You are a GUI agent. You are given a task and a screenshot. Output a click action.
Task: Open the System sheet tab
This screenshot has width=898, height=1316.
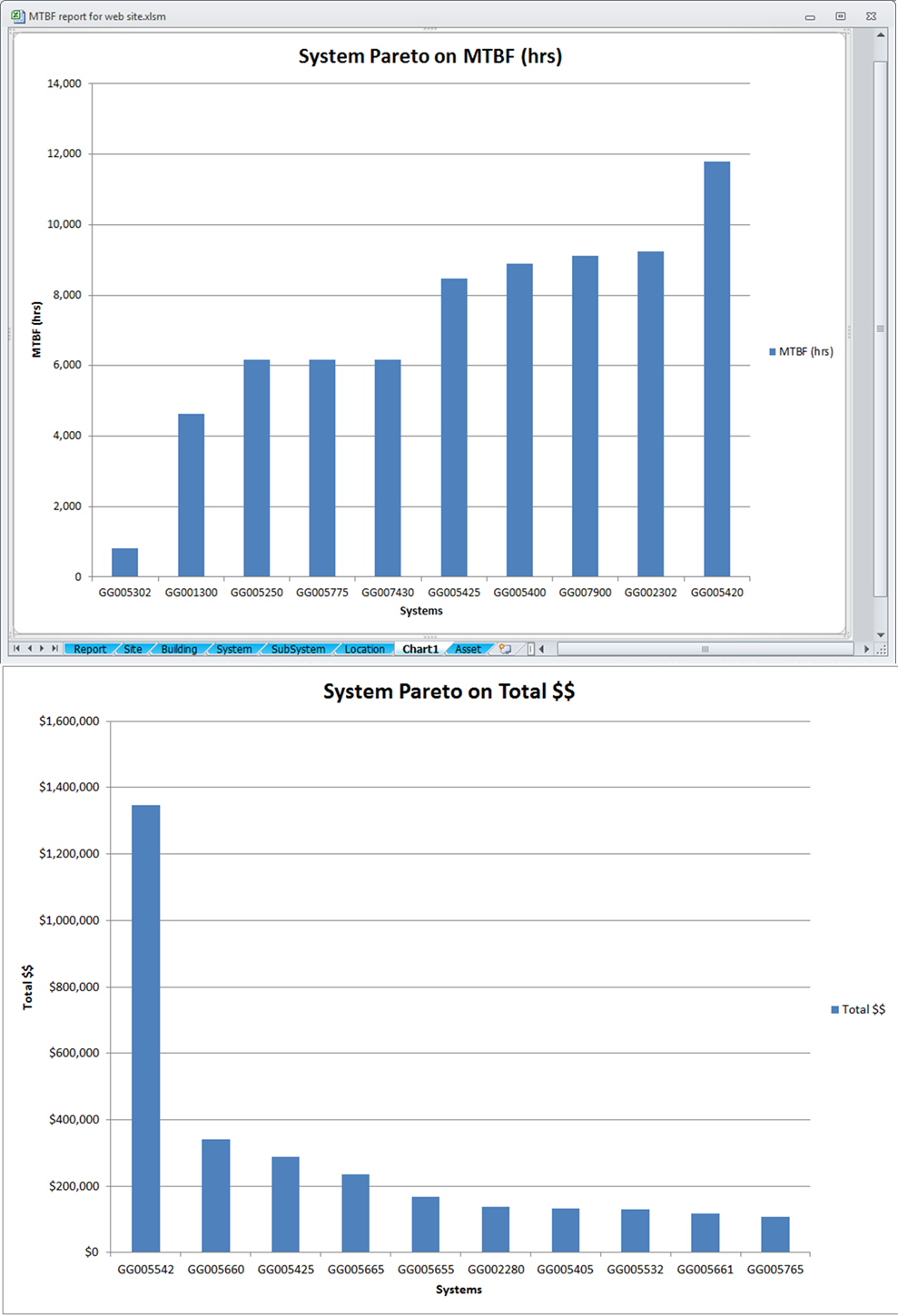click(234, 649)
